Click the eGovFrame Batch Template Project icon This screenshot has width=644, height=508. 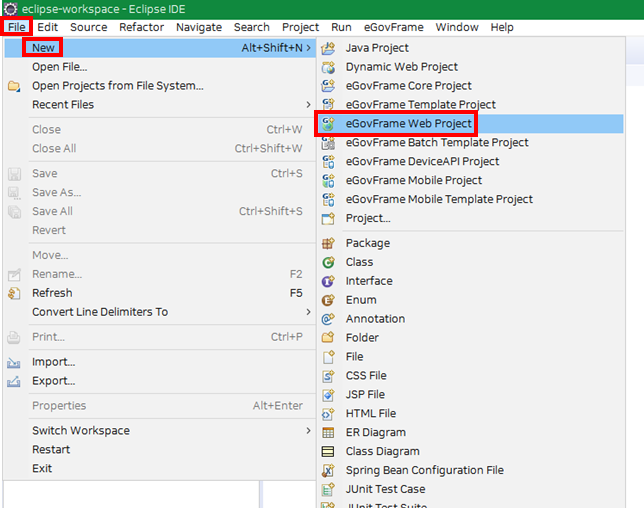pos(328,143)
